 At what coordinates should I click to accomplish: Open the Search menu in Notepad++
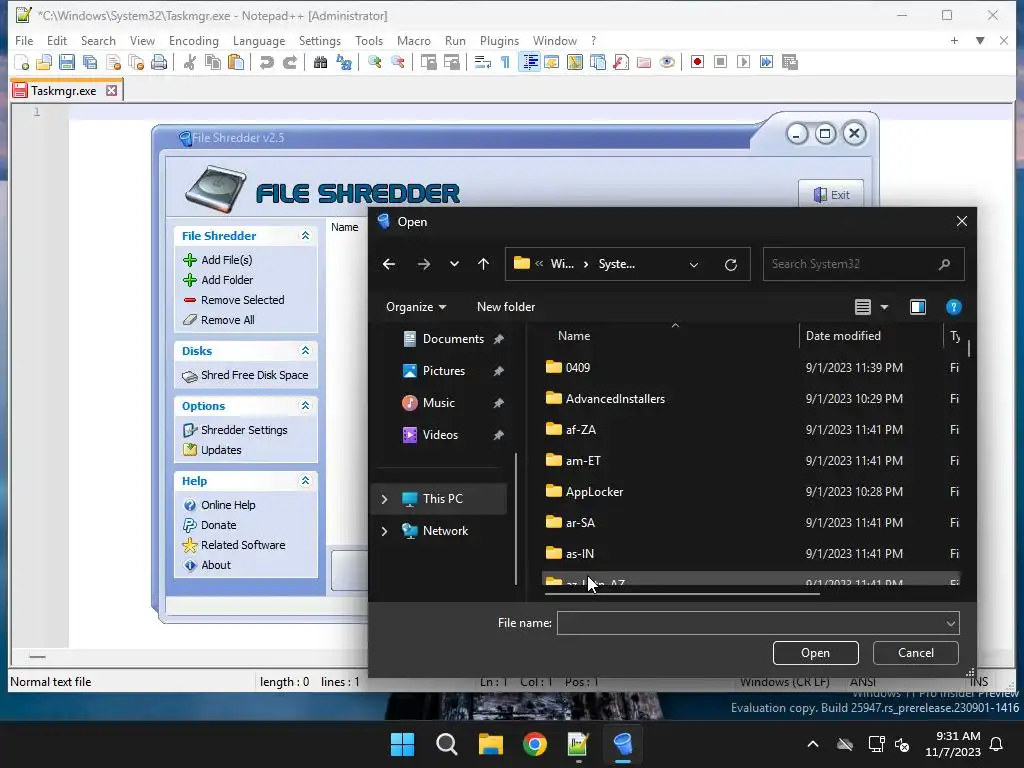point(98,40)
